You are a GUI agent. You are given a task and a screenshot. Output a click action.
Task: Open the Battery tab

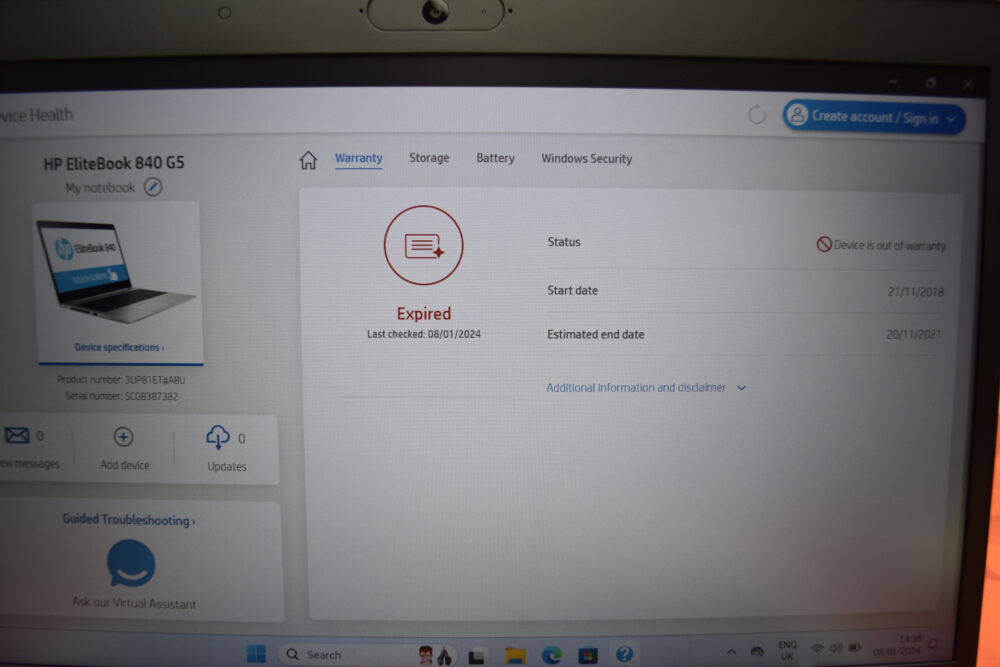[x=495, y=158]
